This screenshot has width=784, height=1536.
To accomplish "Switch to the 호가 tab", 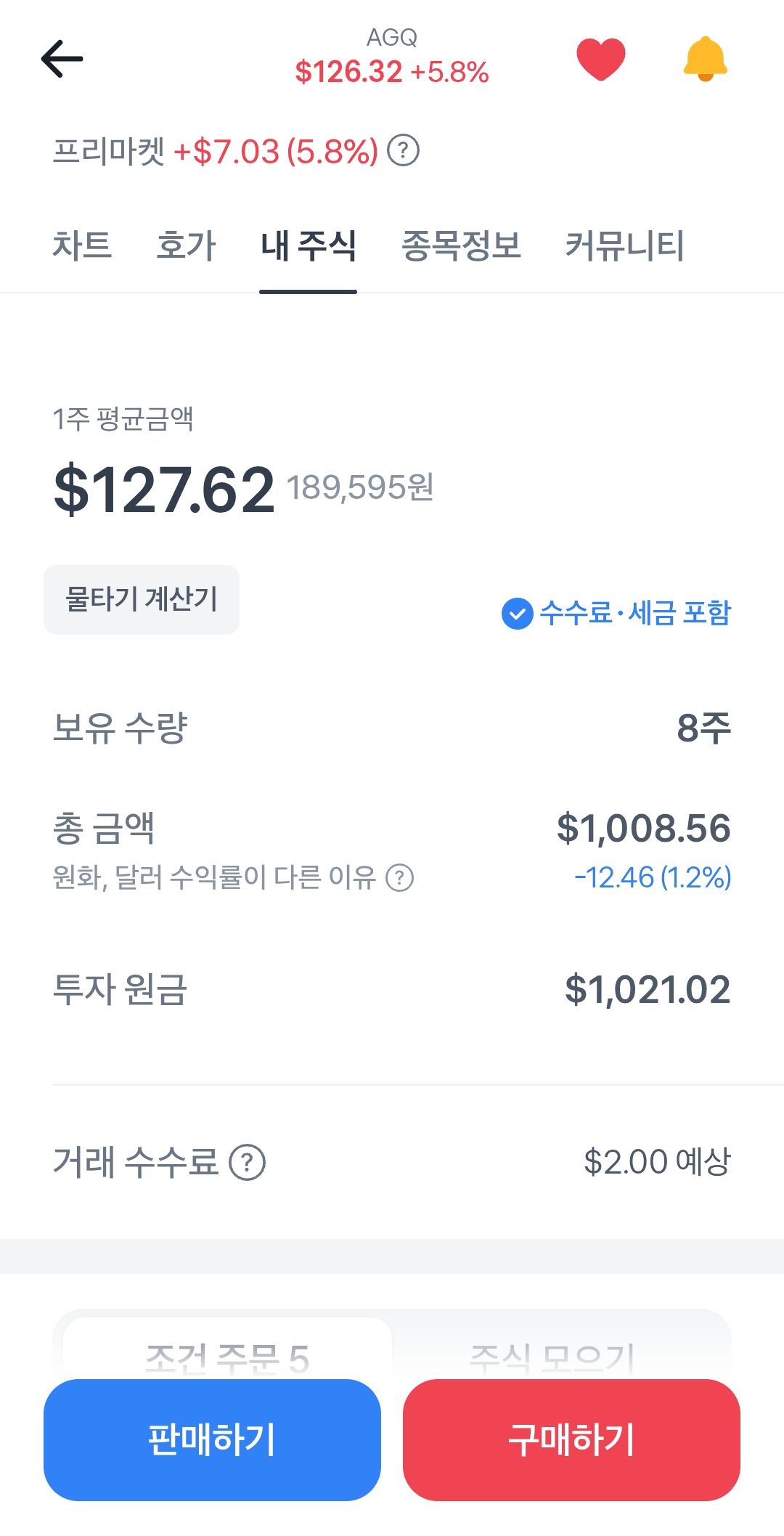I will pyautogui.click(x=186, y=245).
